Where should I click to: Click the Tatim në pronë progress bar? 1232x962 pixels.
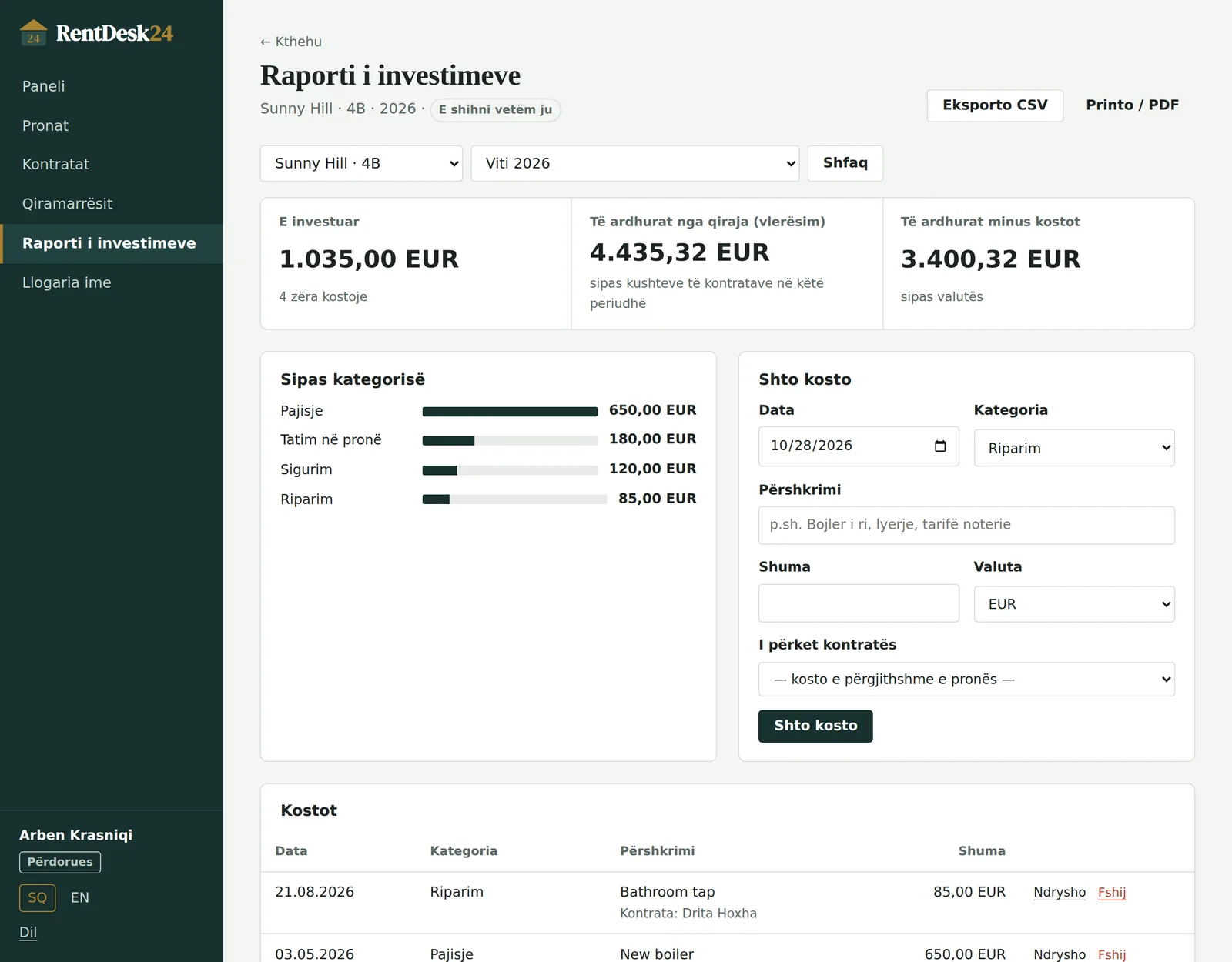coord(510,441)
